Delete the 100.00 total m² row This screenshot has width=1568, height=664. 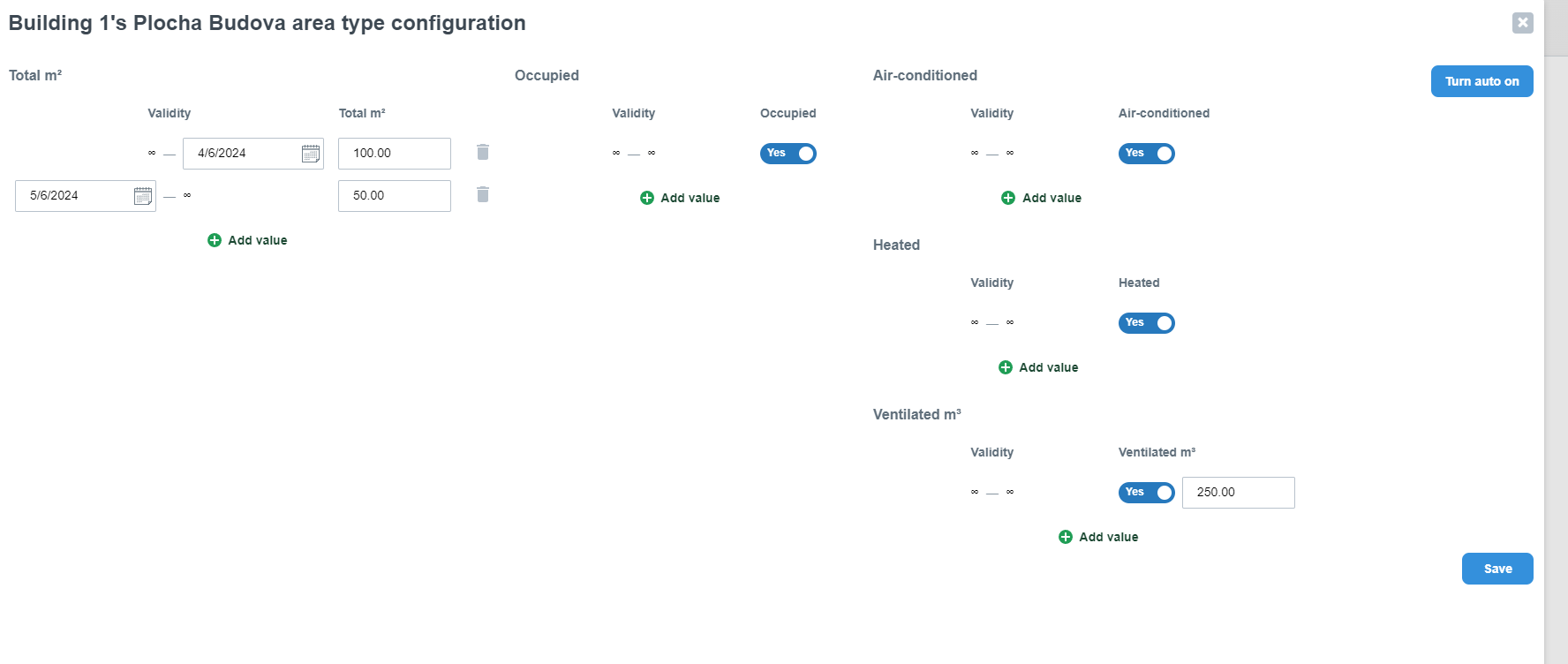[x=483, y=152]
